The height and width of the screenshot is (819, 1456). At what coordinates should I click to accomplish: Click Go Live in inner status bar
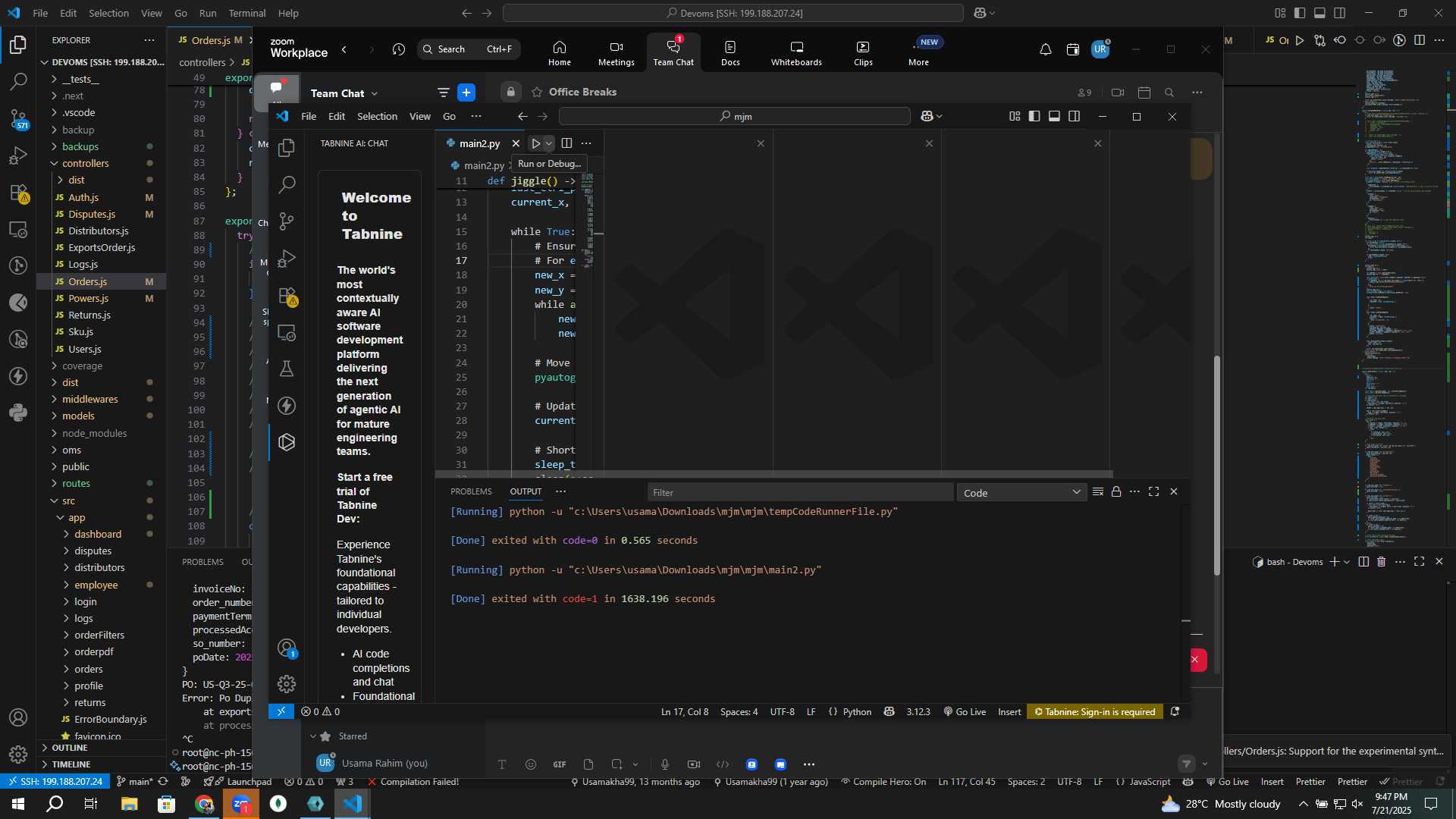pos(965,712)
